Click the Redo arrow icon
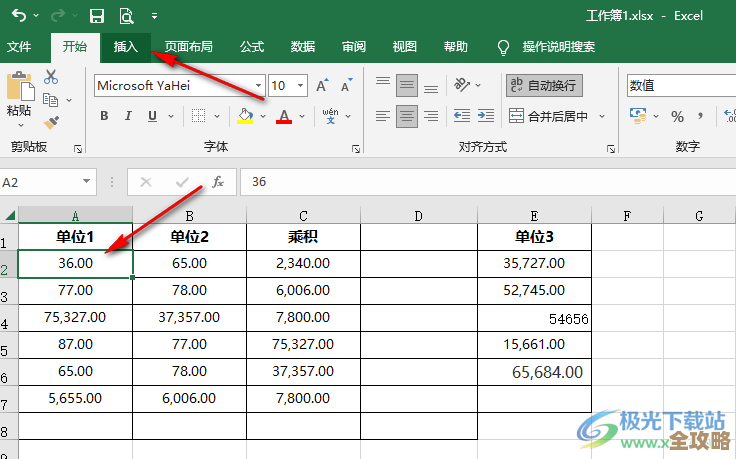Image resolution: width=736 pixels, height=459 pixels. pyautogui.click(x=58, y=16)
